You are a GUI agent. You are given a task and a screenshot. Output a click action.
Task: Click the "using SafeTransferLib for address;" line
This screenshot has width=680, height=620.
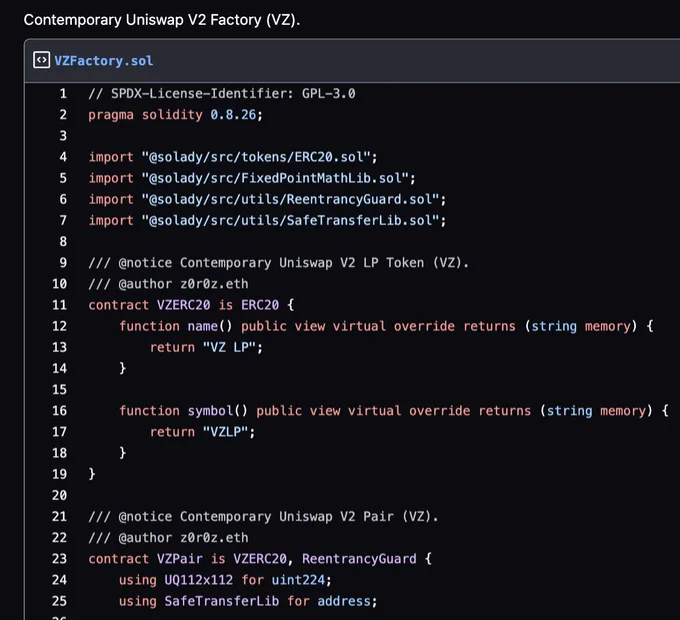[x=248, y=601]
